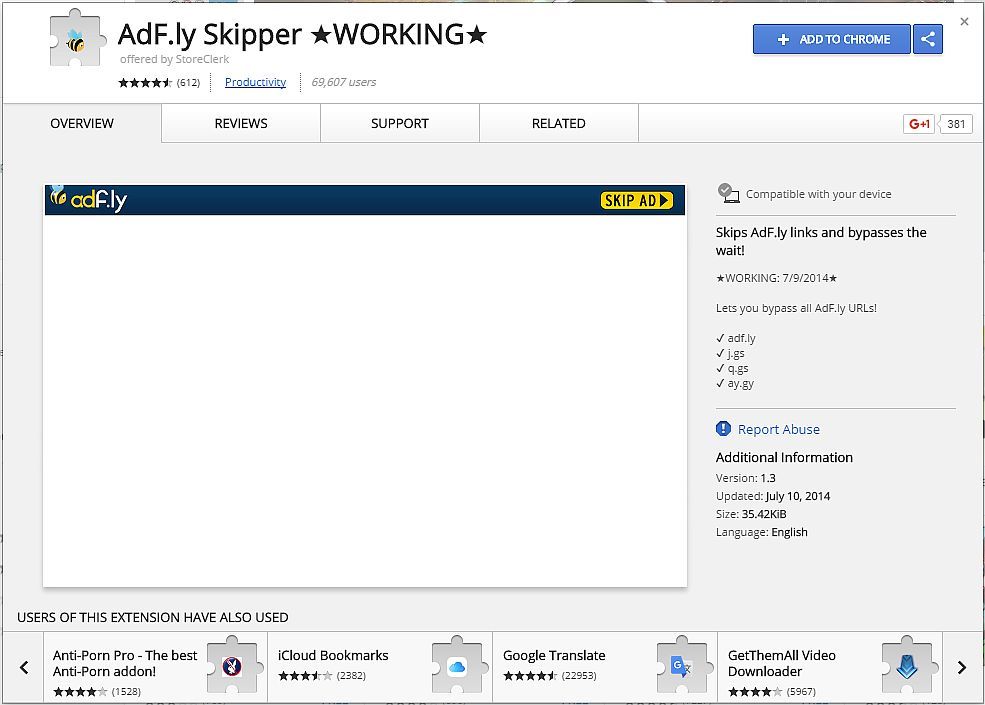Click the Google Translate rating (22953)
Image resolution: width=985 pixels, height=705 pixels.
[550, 676]
